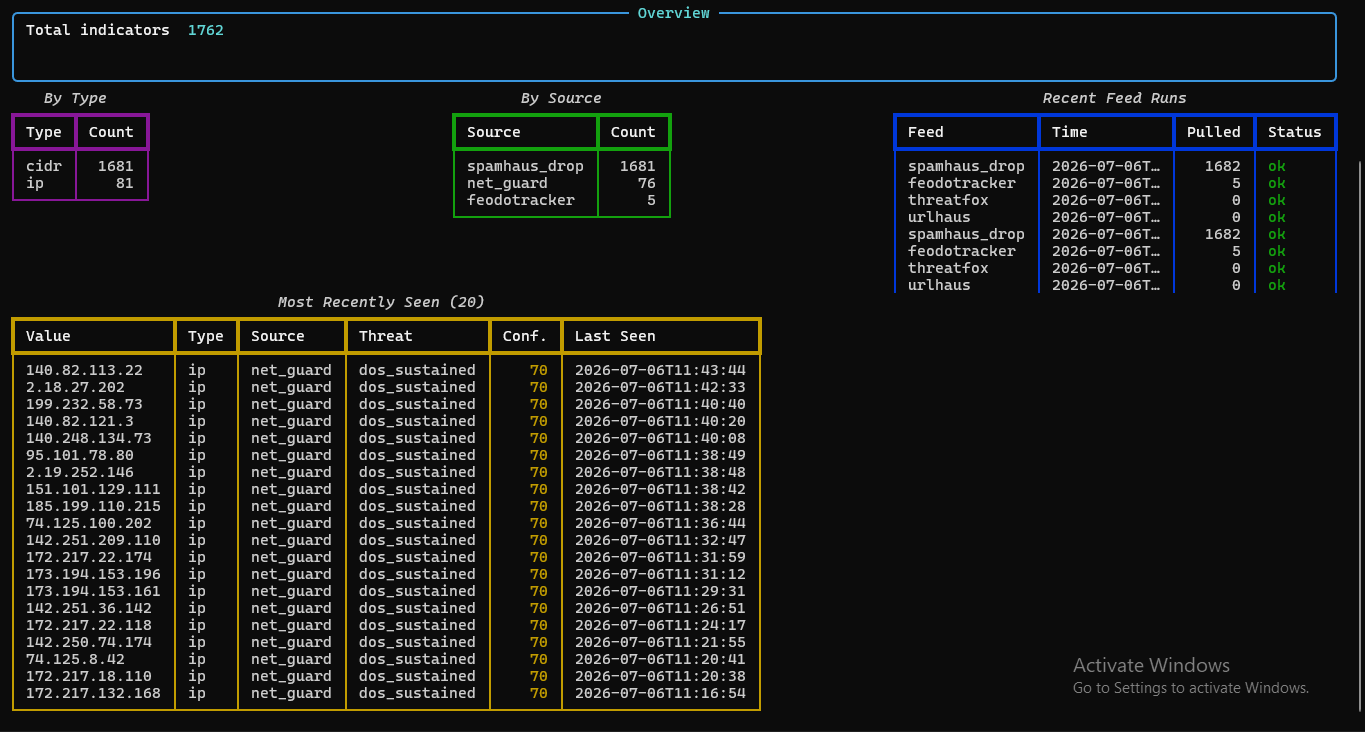Click IP address 172.217.132.168
The image size is (1365, 732).
click(x=93, y=693)
